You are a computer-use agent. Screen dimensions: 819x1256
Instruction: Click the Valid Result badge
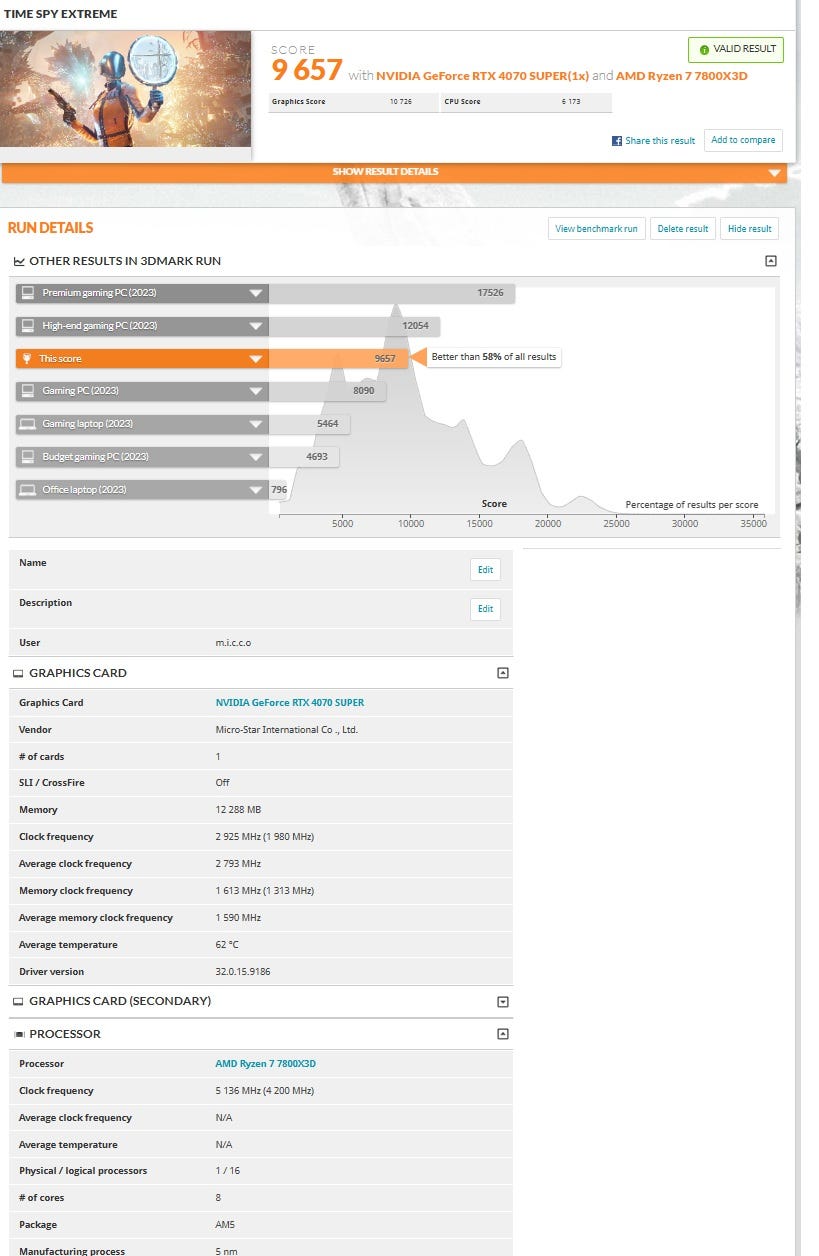coord(736,49)
